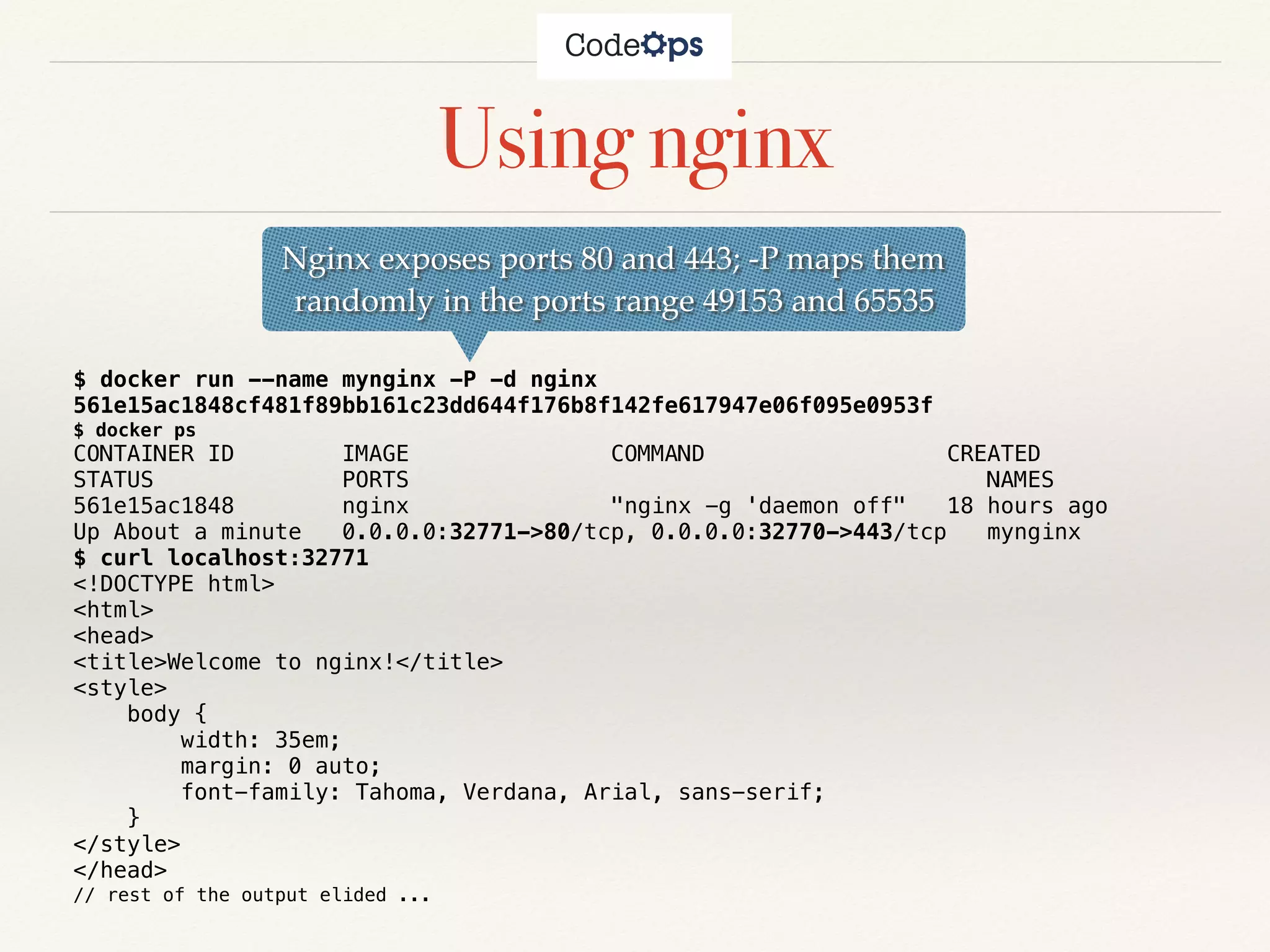Click the 'STATUS' column header
This screenshot has width=1270, height=952.
[x=113, y=480]
